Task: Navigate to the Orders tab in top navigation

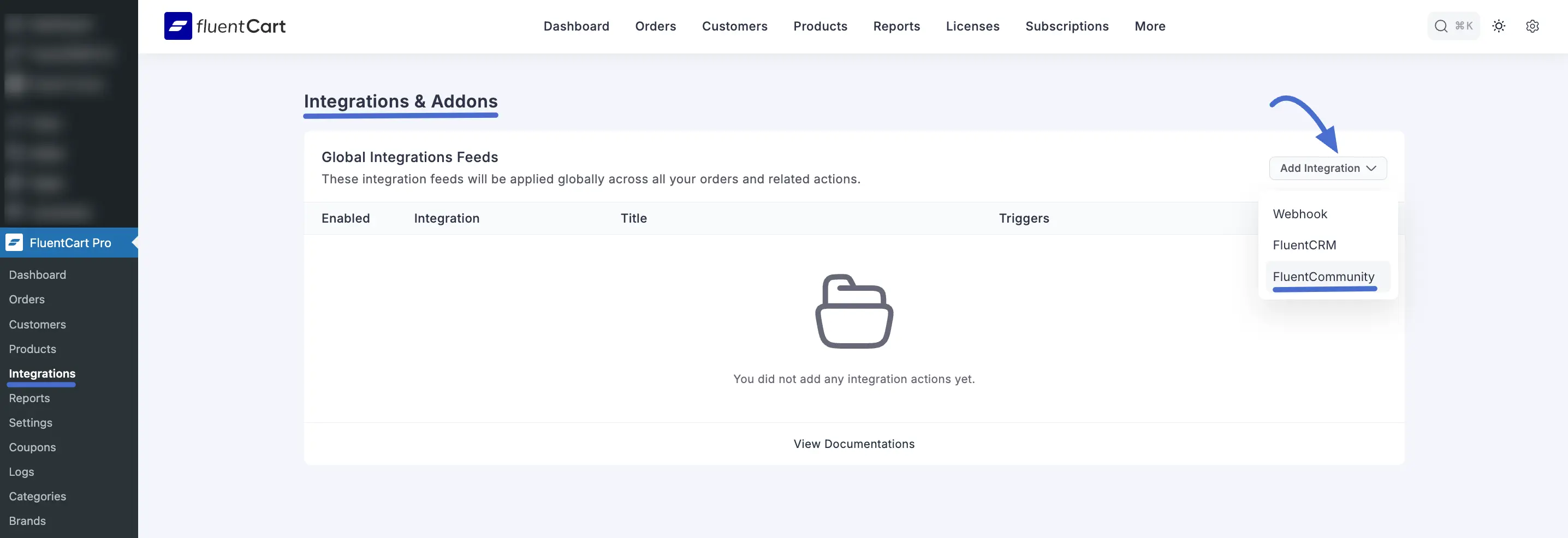Action: (x=656, y=26)
